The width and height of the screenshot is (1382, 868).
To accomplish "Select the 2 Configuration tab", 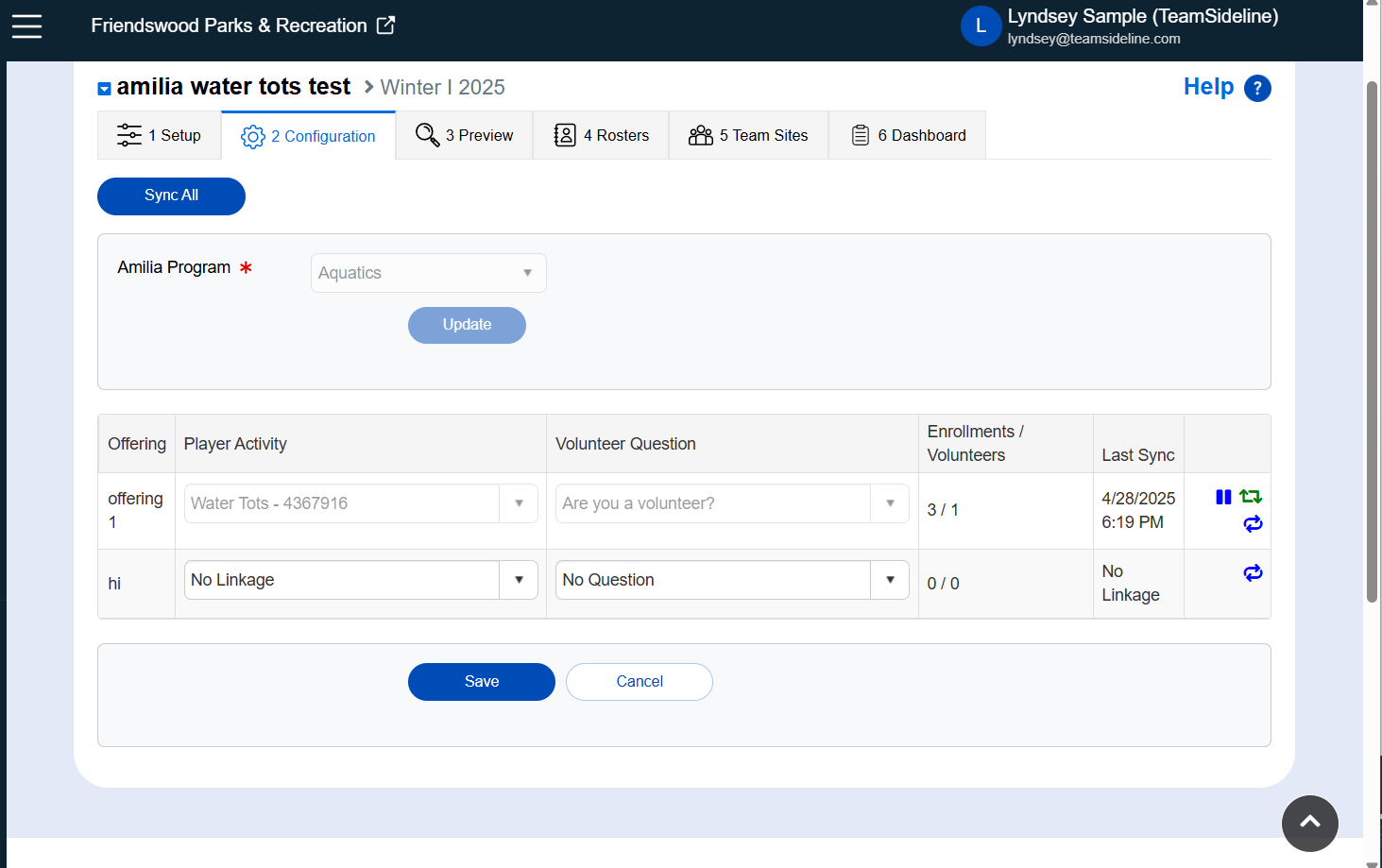I will tap(308, 136).
